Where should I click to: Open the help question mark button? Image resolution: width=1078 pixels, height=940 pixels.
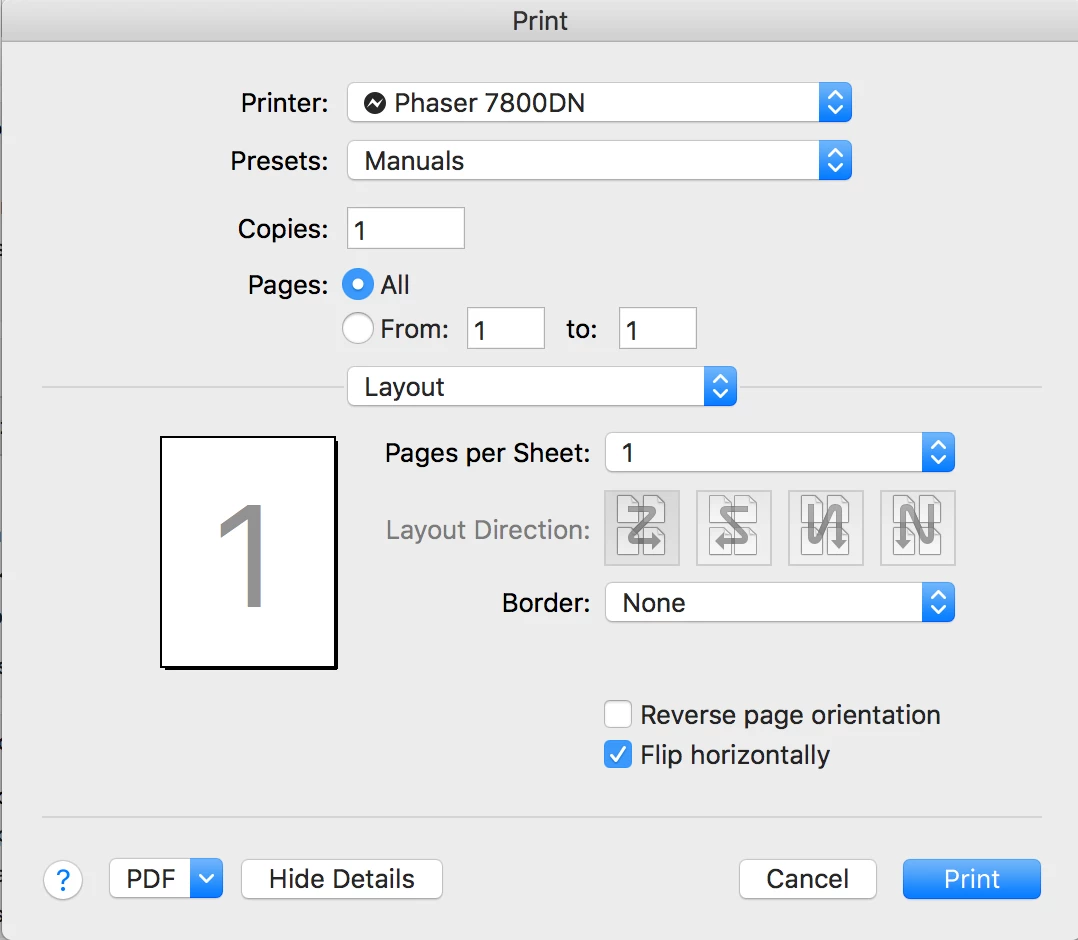(63, 879)
